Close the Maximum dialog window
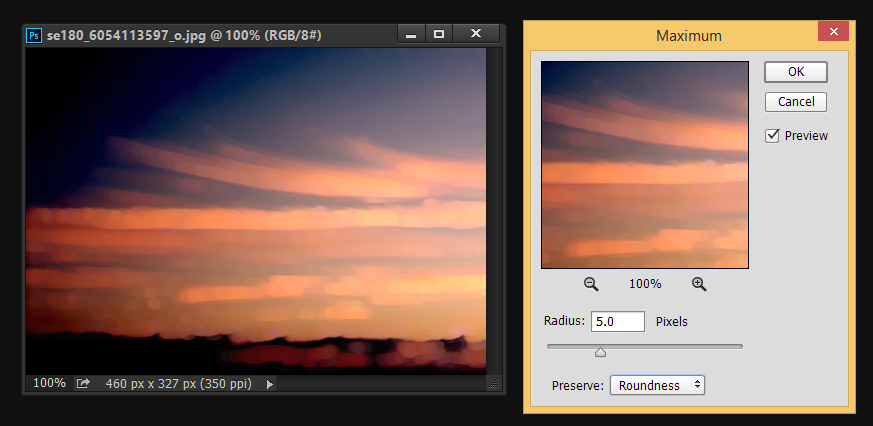 click(833, 32)
